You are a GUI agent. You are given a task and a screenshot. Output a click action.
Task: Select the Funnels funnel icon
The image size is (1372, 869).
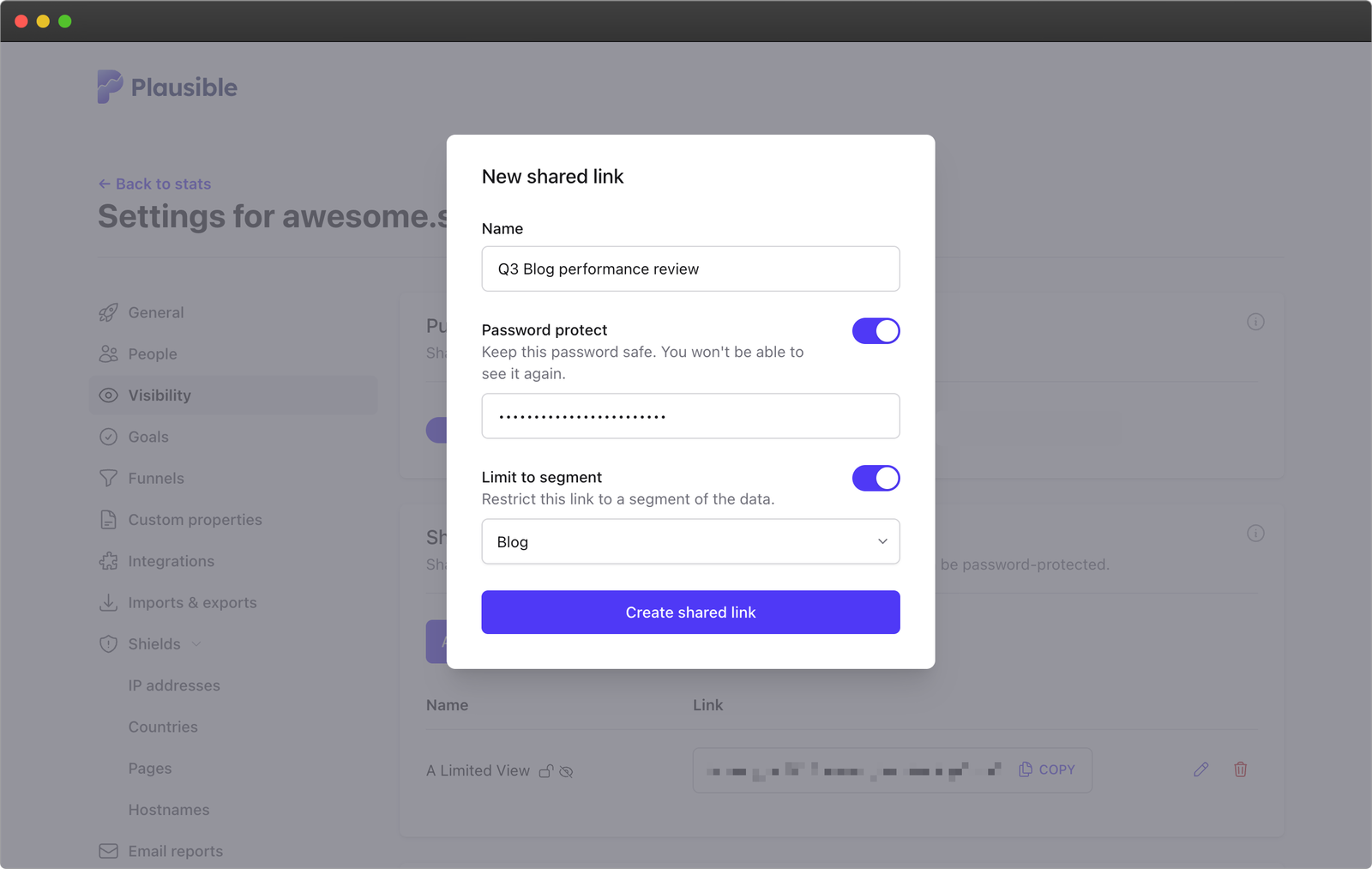coord(109,478)
